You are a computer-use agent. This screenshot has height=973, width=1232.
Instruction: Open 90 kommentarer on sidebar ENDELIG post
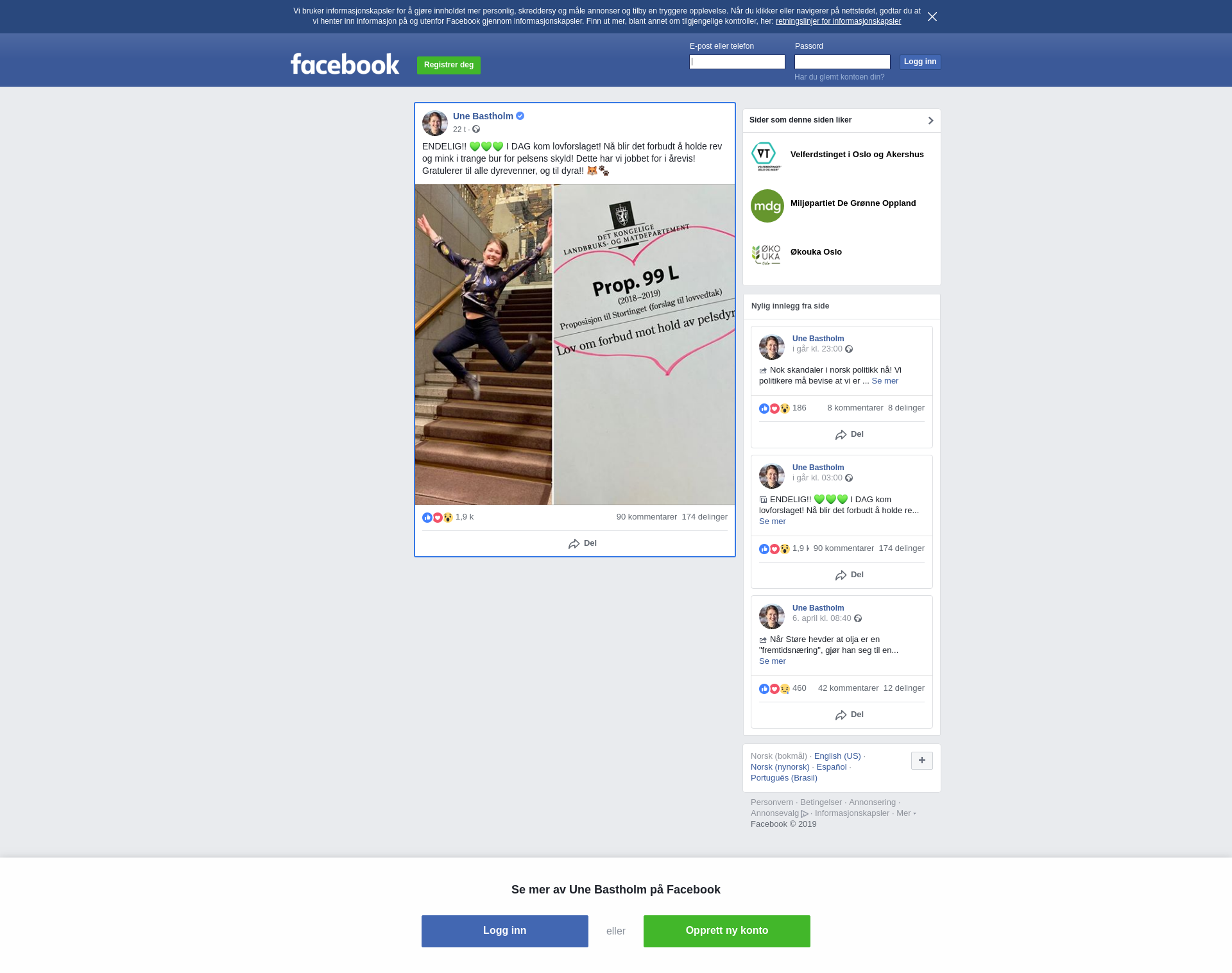point(844,548)
